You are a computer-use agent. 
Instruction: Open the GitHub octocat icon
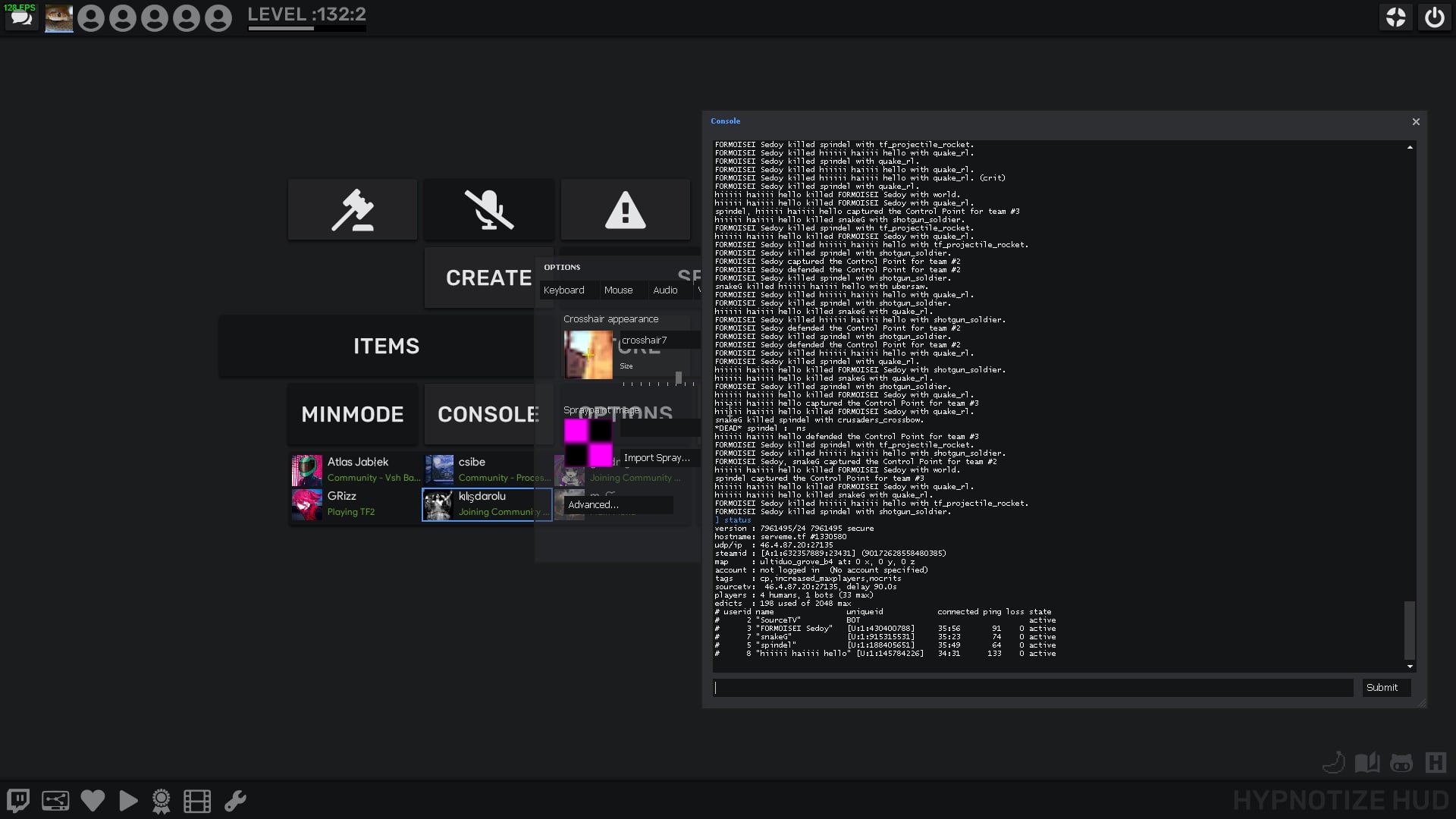1401,763
